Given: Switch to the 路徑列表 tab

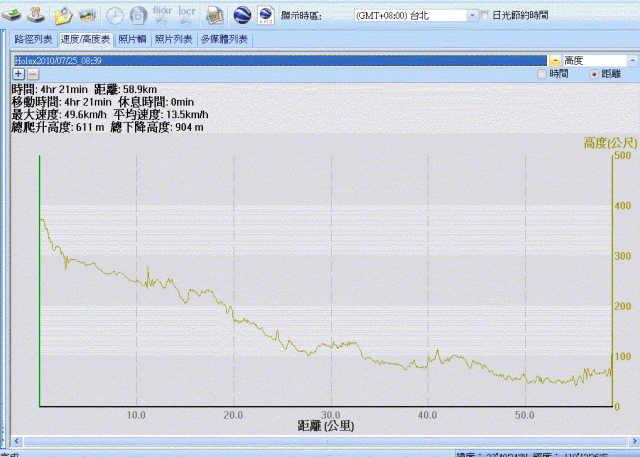Looking at the screenshot, I should coord(33,40).
